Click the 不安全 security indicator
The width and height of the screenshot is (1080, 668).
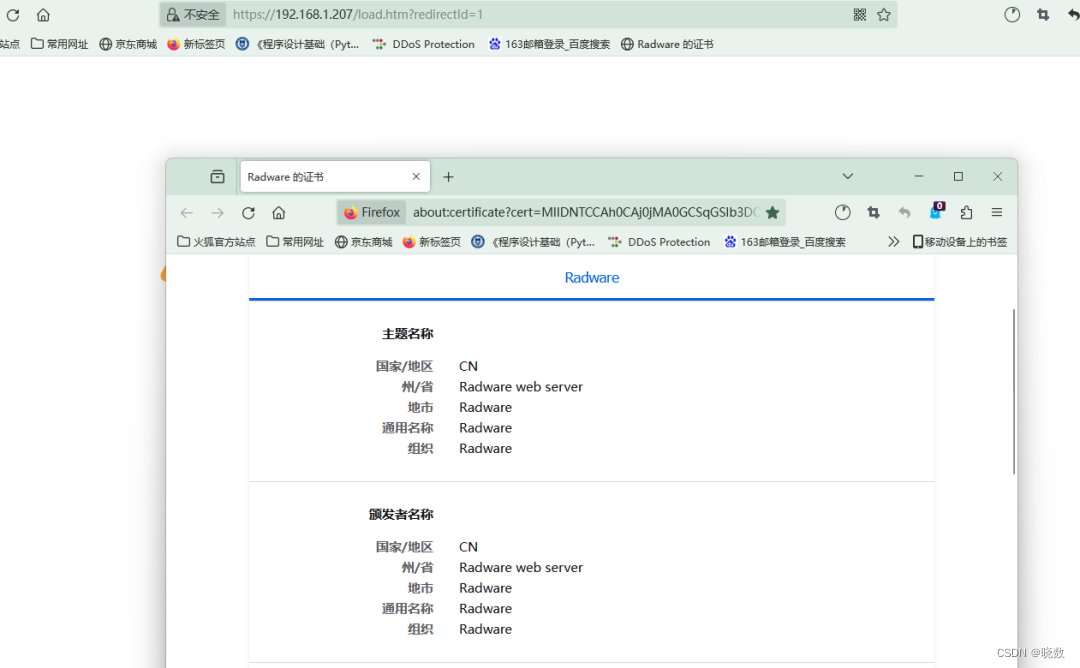pos(194,14)
